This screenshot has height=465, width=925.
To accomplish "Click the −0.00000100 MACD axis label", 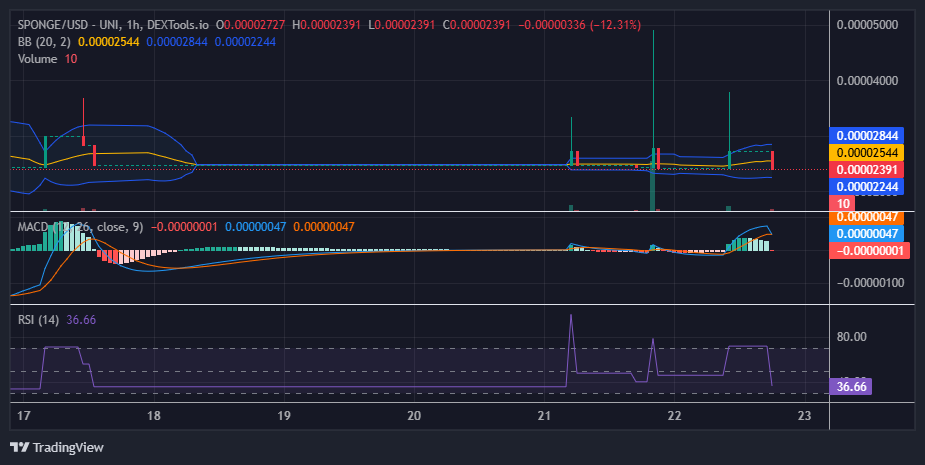I will tap(870, 283).
